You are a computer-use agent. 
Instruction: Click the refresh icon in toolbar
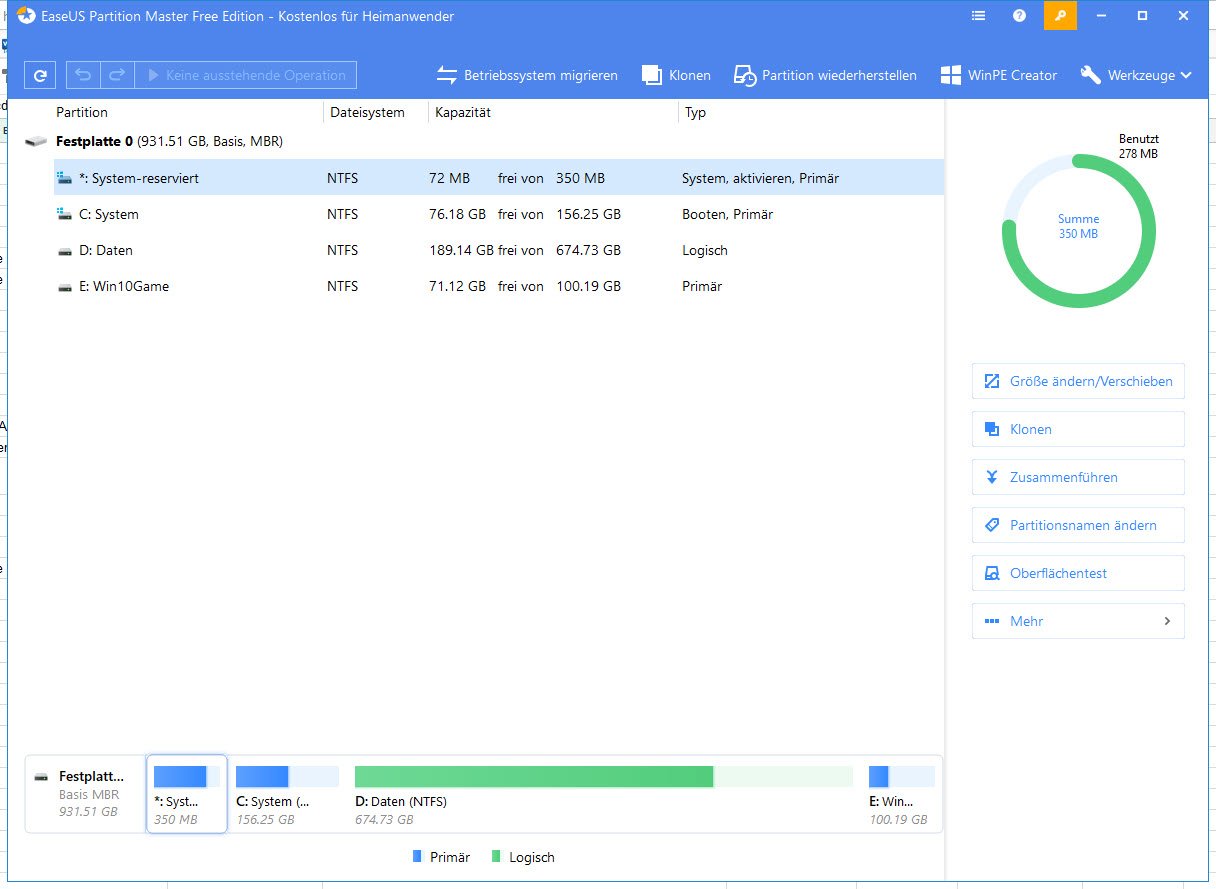click(40, 75)
